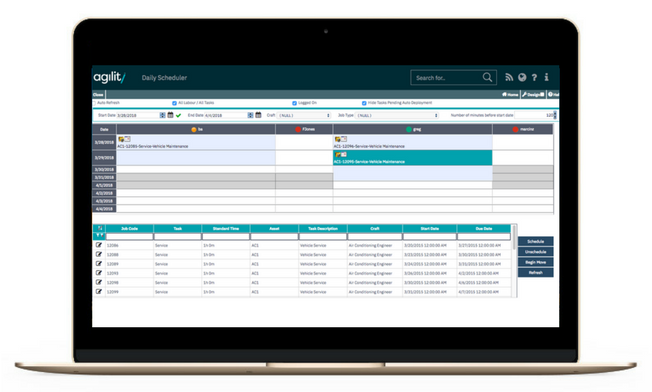Select the highlighted AC1-12095 task
This screenshot has width=652, height=392.
point(412,158)
